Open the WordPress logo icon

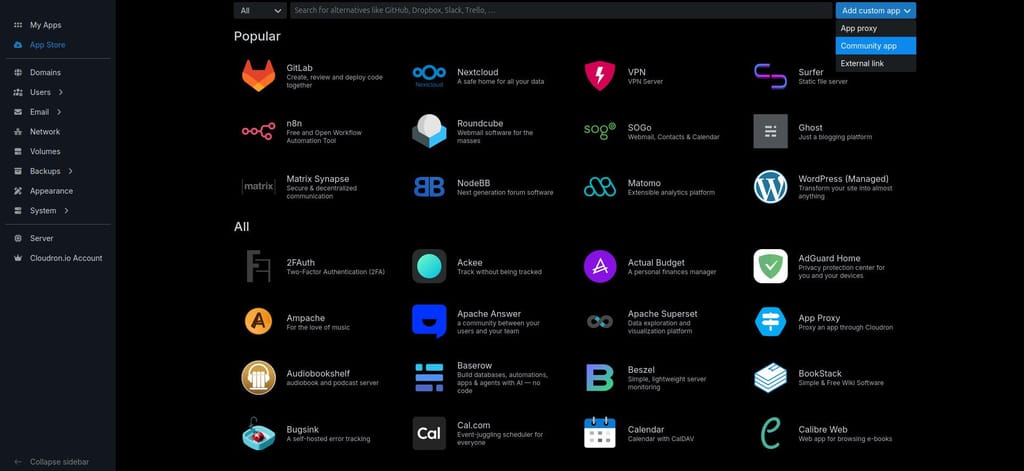771,187
